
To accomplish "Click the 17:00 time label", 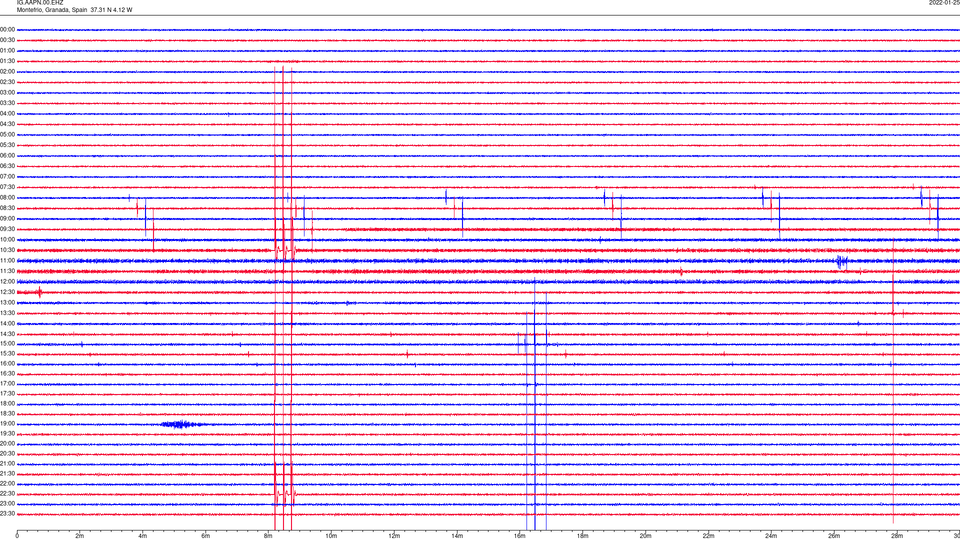I will tap(7, 384).
